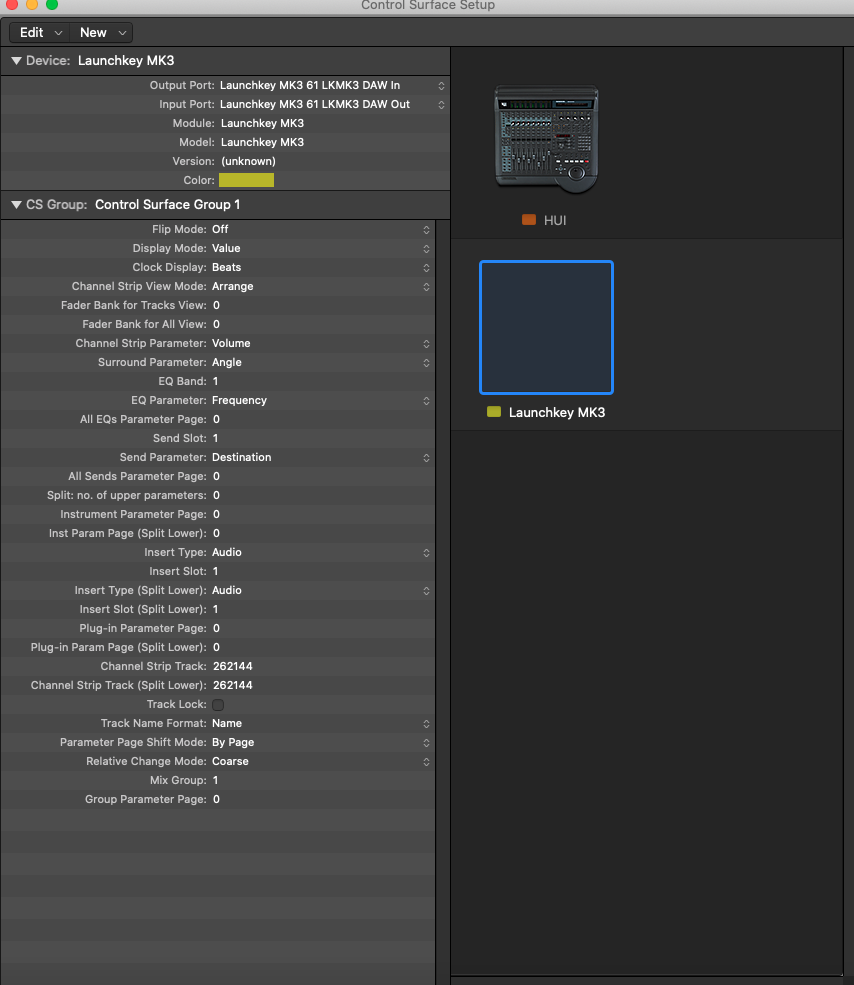Click the Control Surface Group 1 name
The height and width of the screenshot is (985, 854).
click(167, 205)
